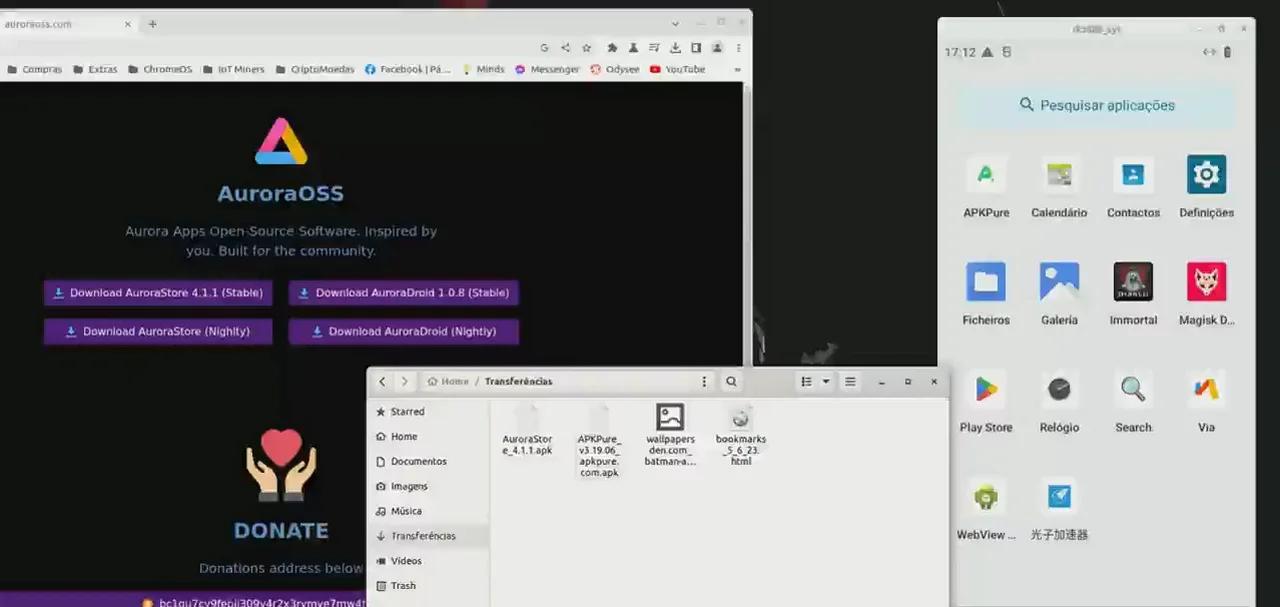
Task: Select AuroraStore_4.1.1.apk file
Action: [527, 431]
